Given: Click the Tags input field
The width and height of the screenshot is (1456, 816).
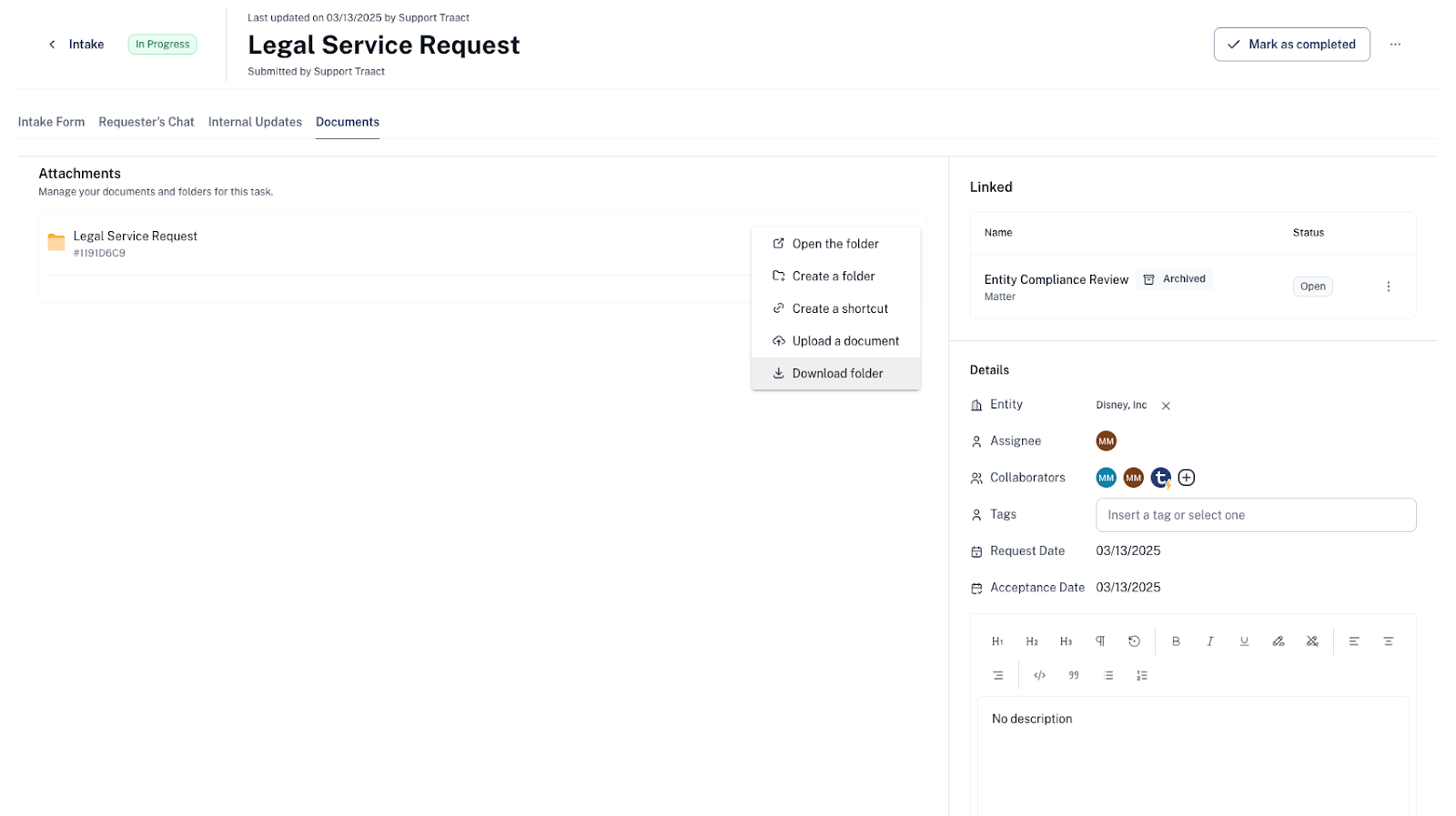Looking at the screenshot, I should pyautogui.click(x=1256, y=515).
